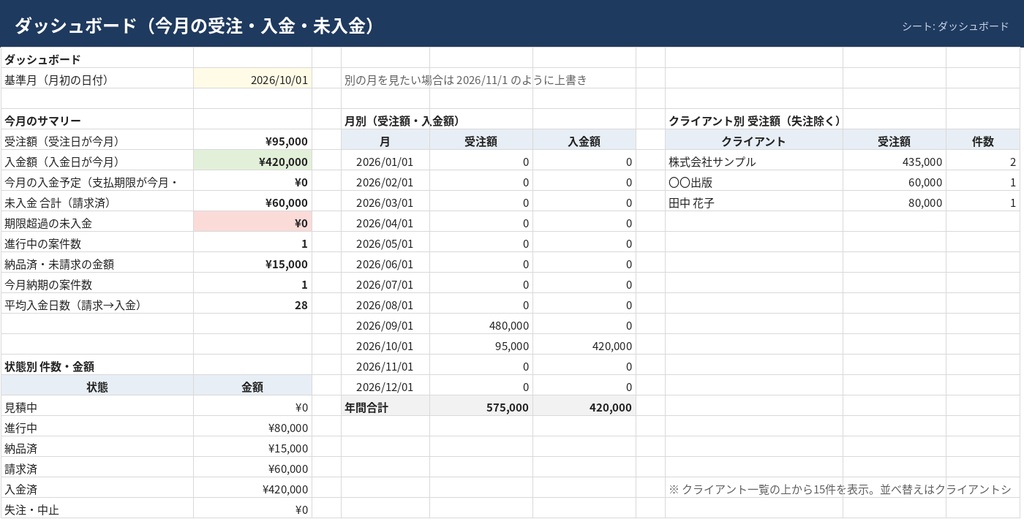Click the note about クライアント一覧 15件
The height and width of the screenshot is (519, 1024).
[840, 490]
